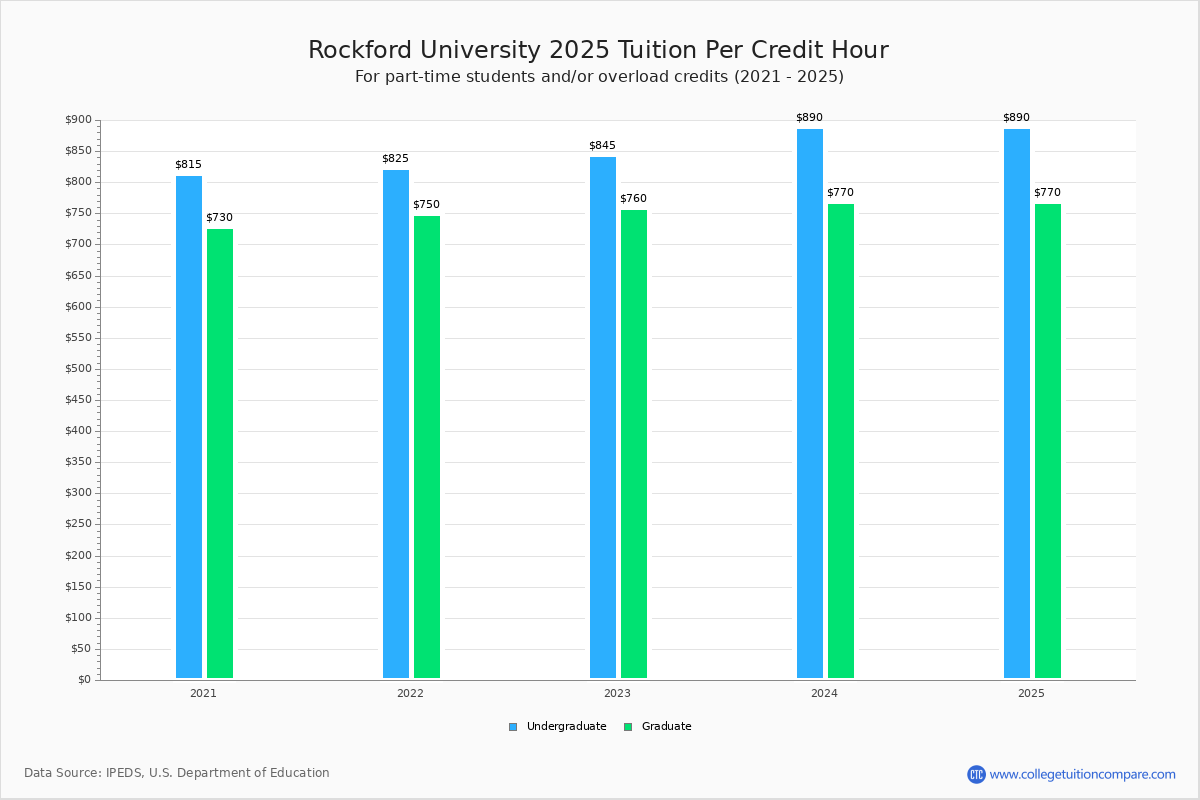Viewport: 1200px width, 800px height.
Task: Open www.collegetuitioncompare.com link
Action: 1082,772
